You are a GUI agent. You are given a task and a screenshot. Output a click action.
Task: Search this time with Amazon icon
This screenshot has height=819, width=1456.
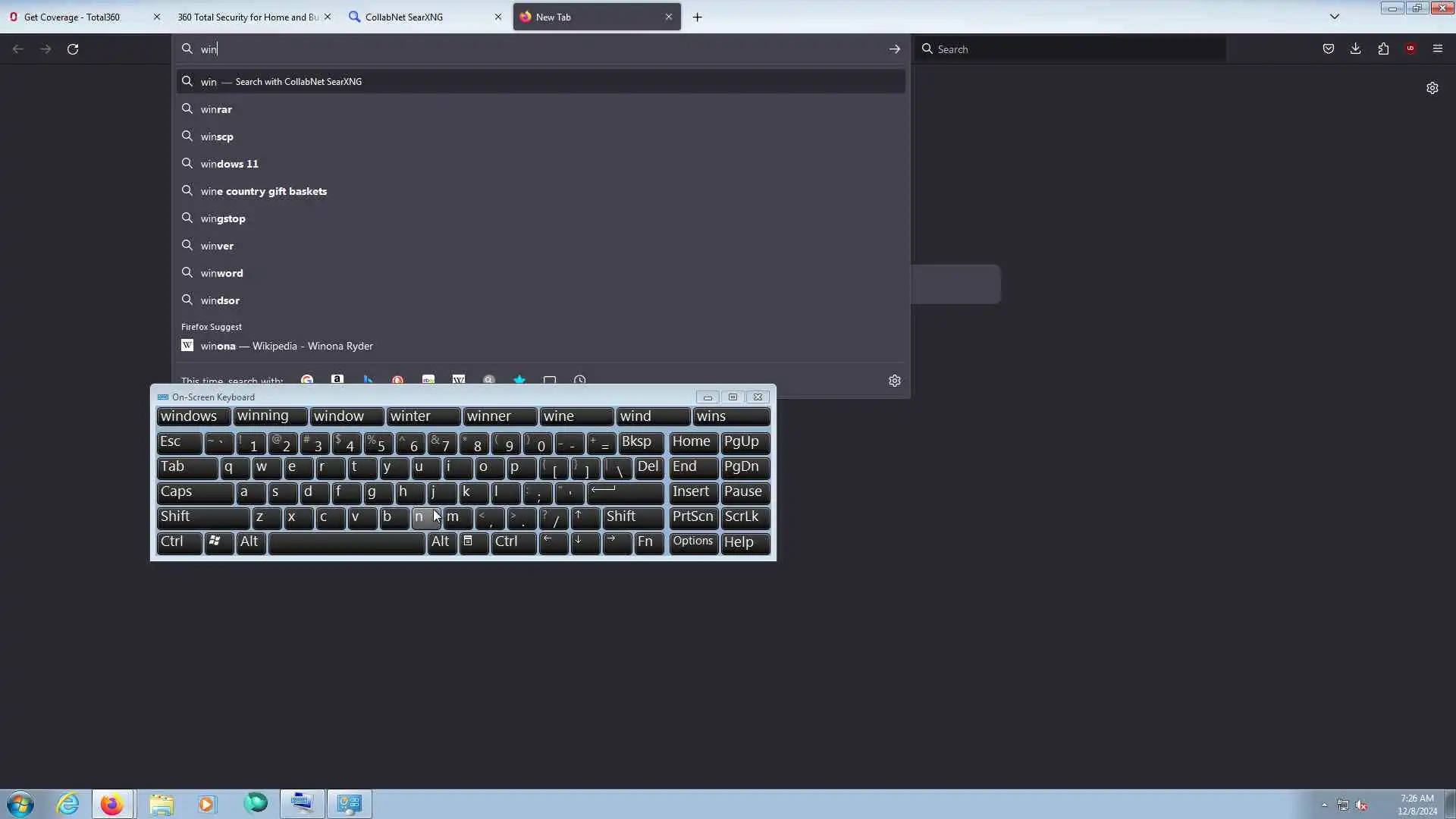(337, 380)
